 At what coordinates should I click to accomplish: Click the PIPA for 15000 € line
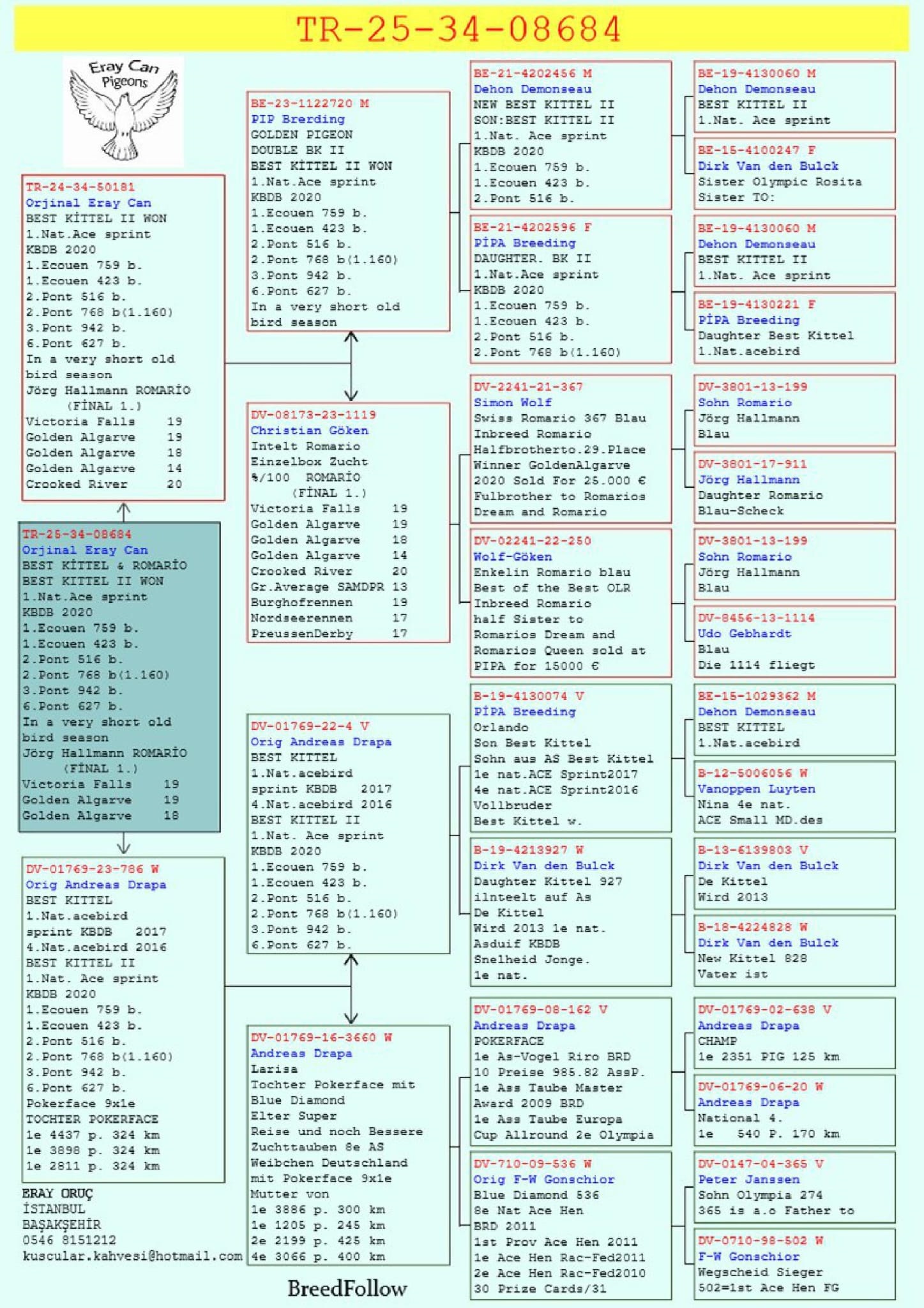tap(536, 665)
